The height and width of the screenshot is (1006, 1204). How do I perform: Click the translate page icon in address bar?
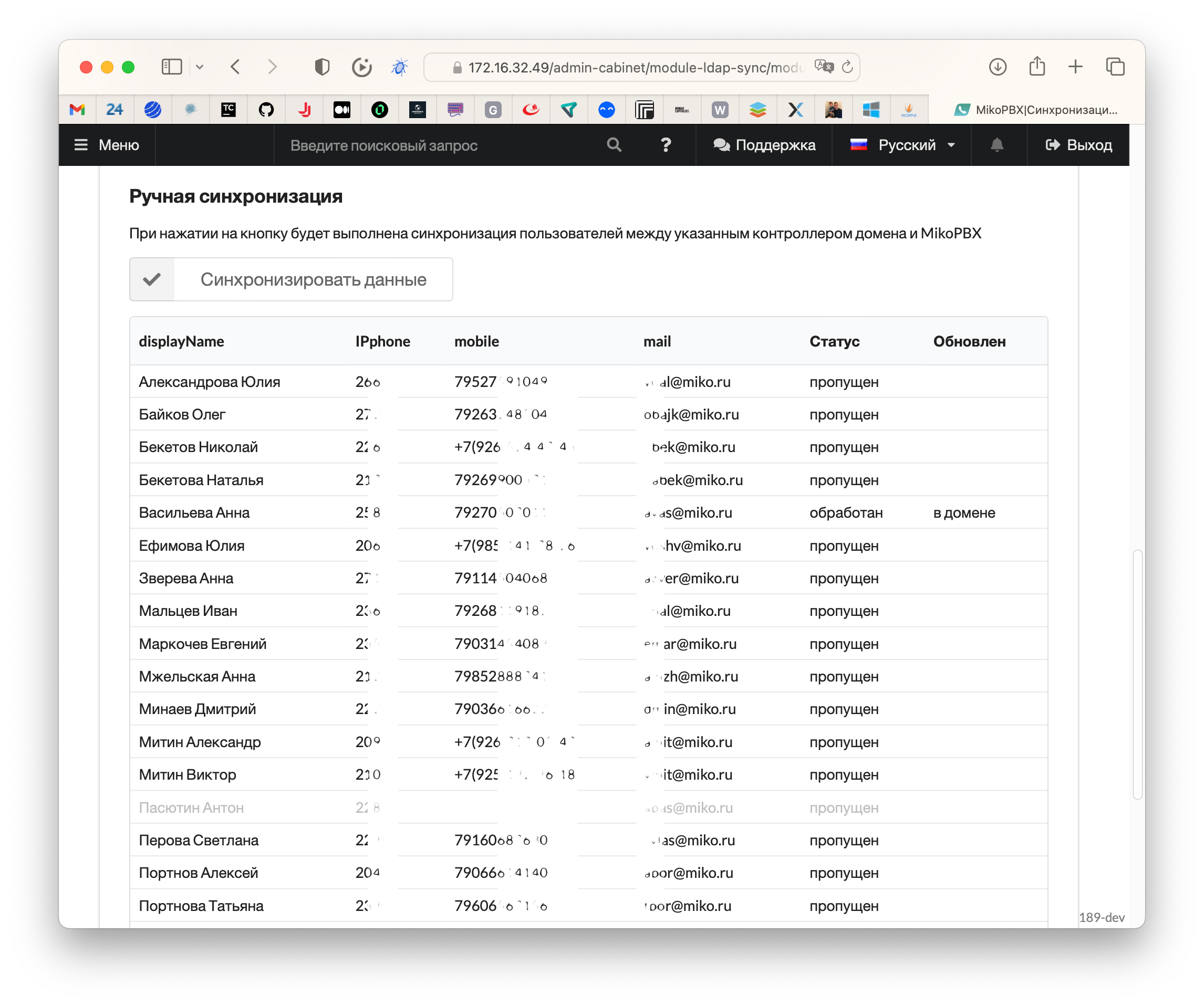pyautogui.click(x=824, y=67)
